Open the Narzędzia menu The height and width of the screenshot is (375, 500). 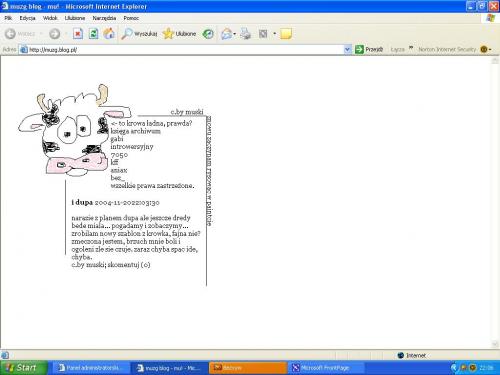coord(104,18)
